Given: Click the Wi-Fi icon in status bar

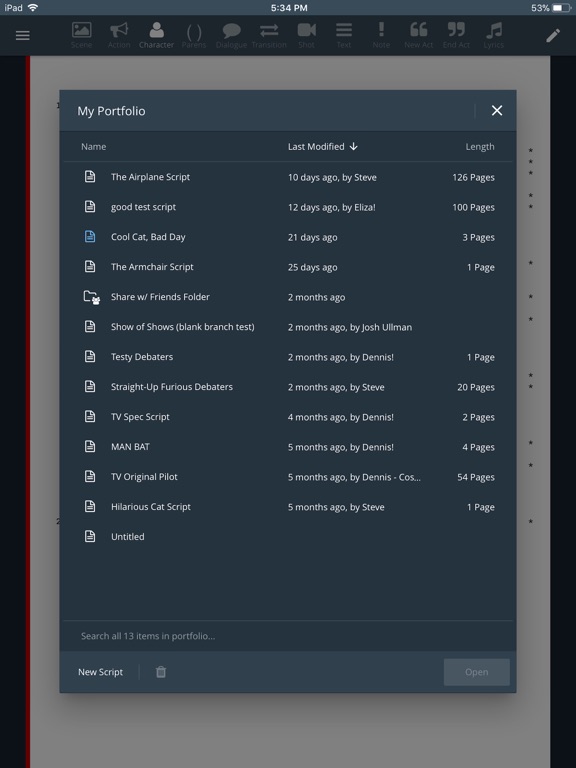Looking at the screenshot, I should pos(33,7).
